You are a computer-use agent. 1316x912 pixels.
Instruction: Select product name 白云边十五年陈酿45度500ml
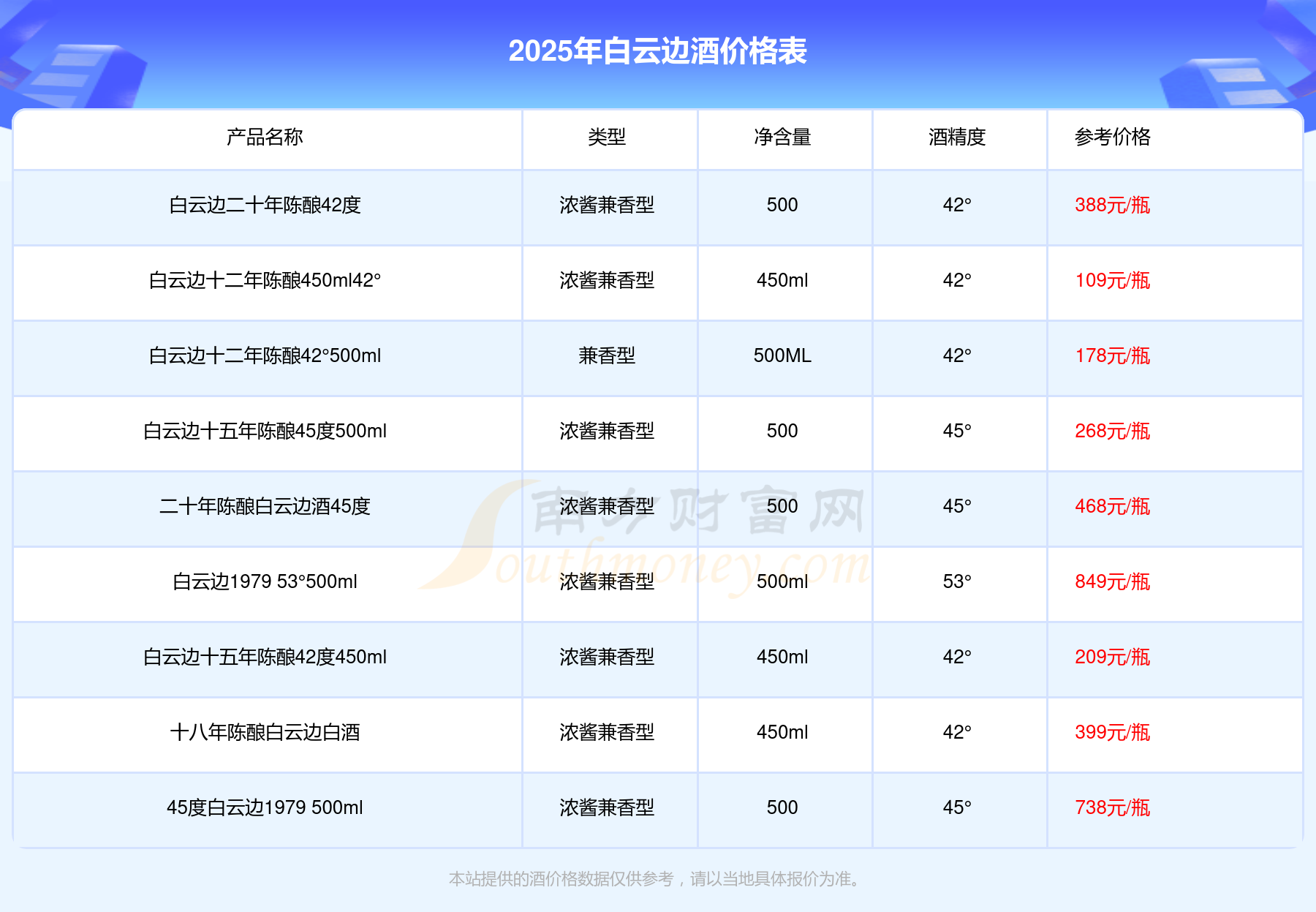tap(265, 431)
